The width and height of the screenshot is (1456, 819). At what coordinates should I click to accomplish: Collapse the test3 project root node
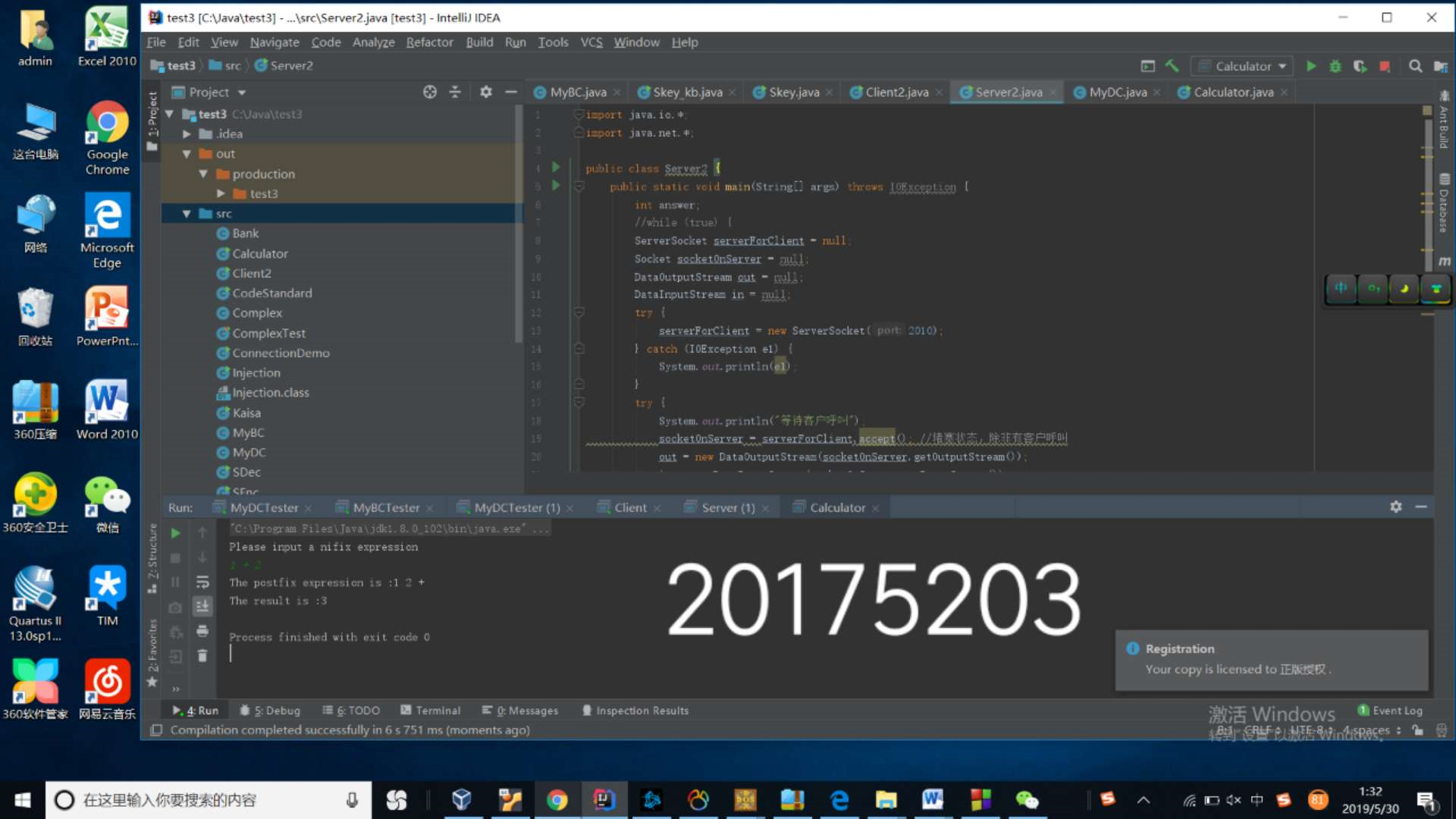170,114
